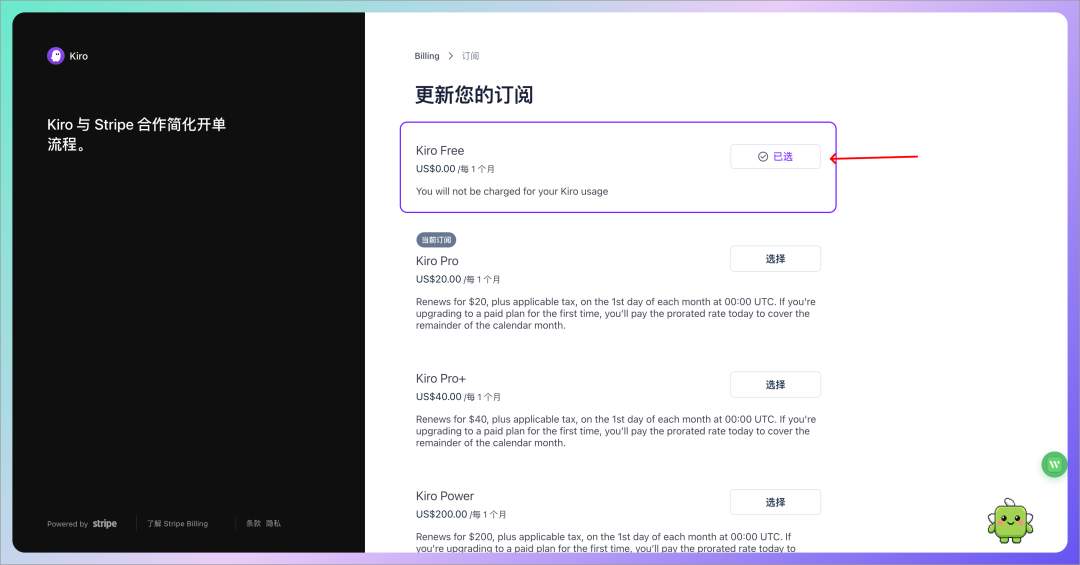Click 'You will not be charged' description
This screenshot has height=565, width=1080.
[512, 192]
